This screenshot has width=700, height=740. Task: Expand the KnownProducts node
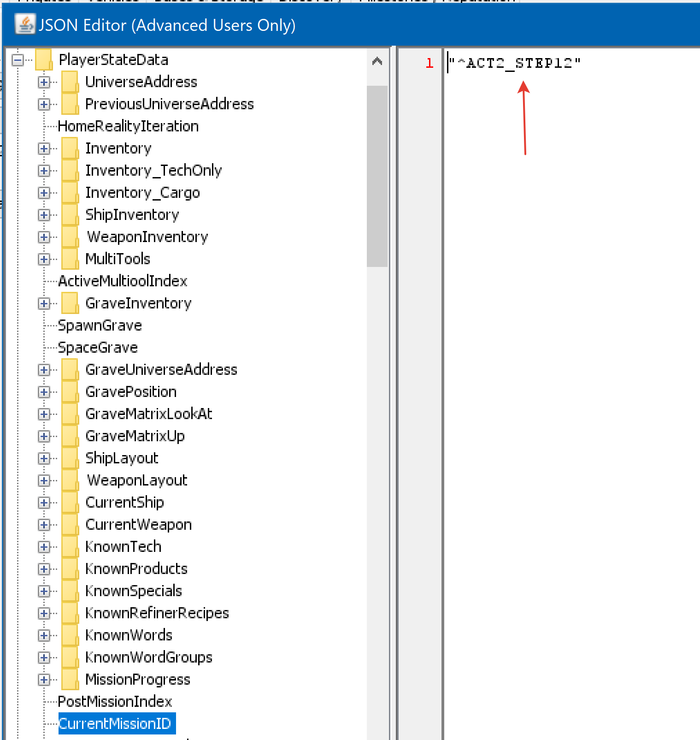[x=44, y=569]
